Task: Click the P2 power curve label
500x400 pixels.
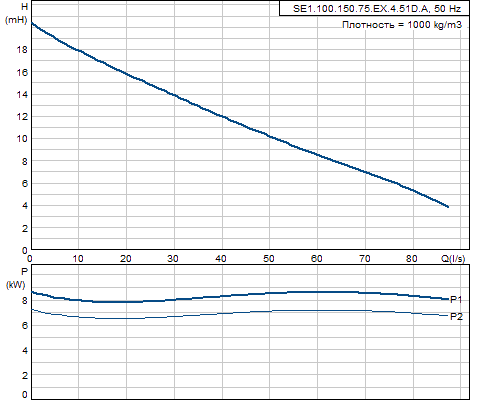Action: [456, 316]
